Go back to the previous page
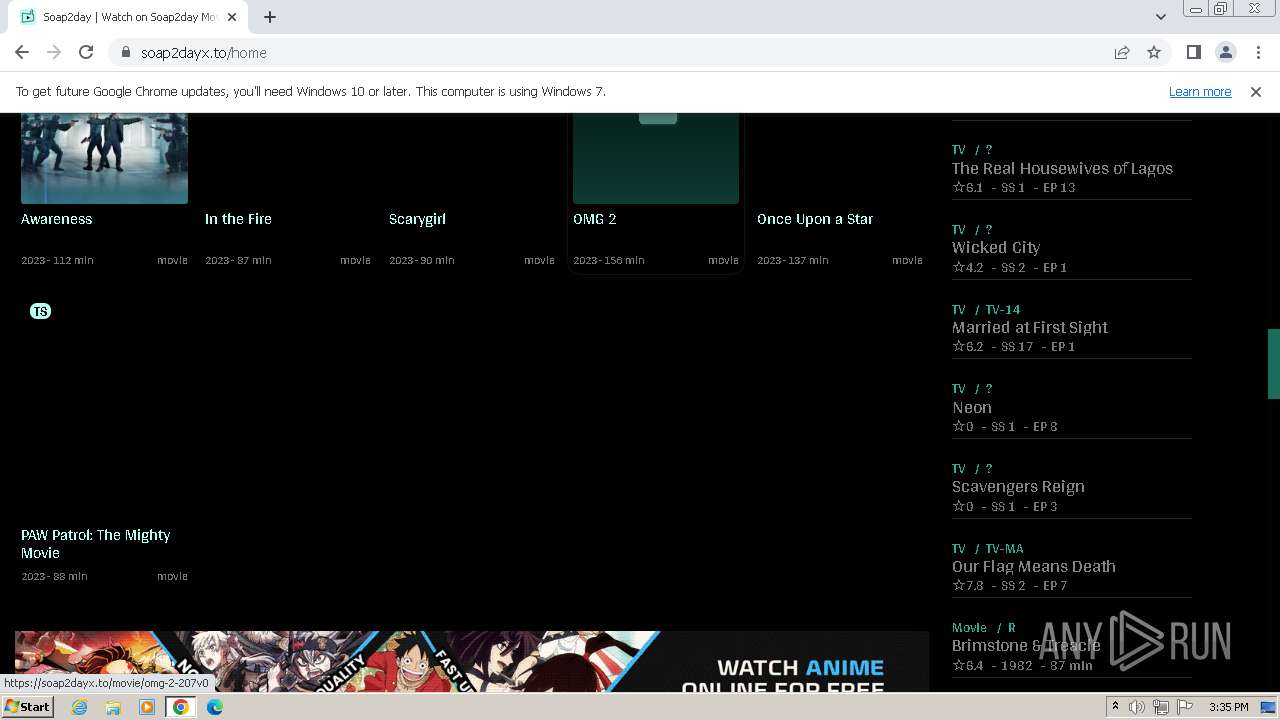 point(22,53)
